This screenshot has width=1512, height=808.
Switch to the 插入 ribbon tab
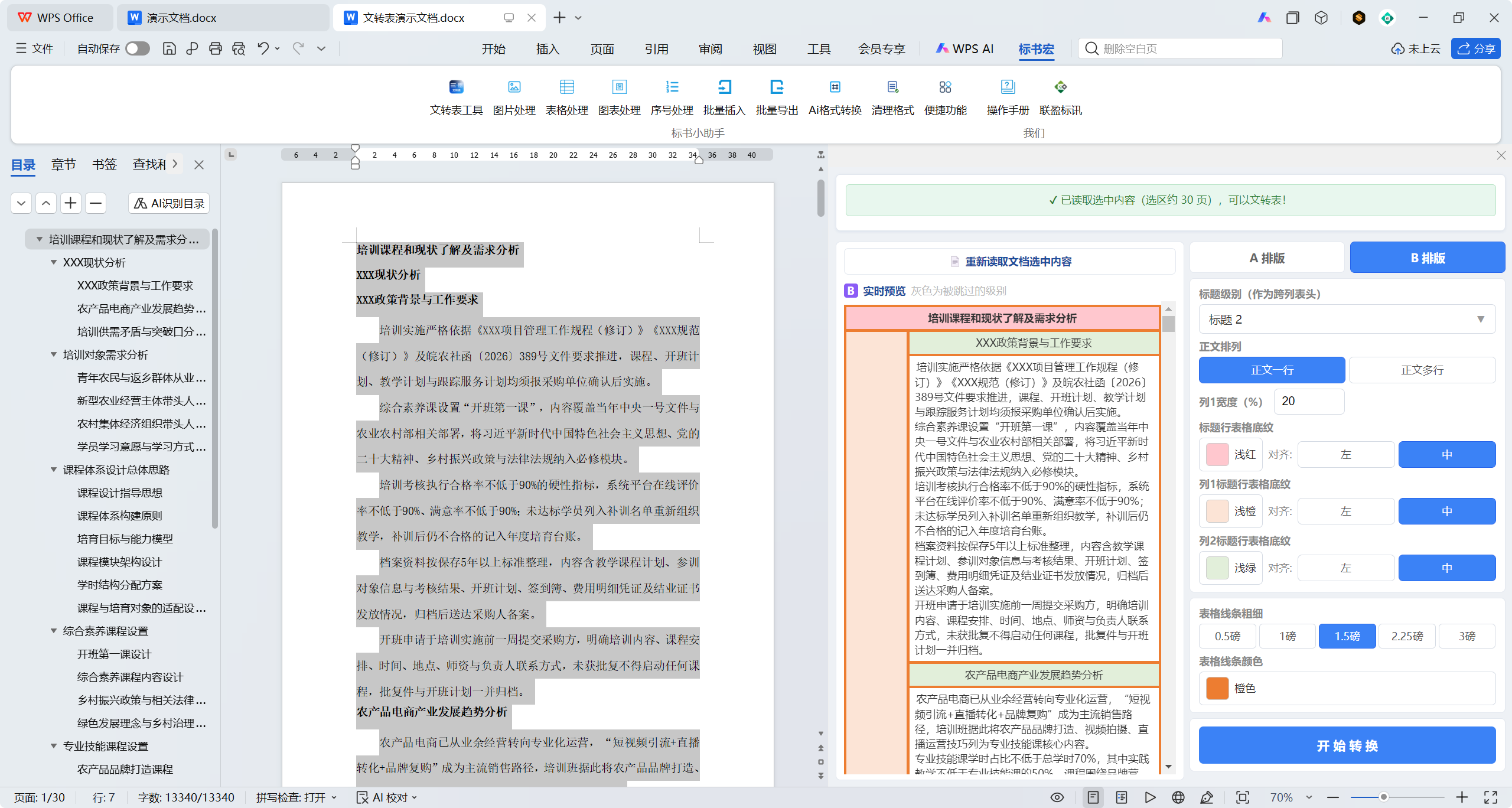(547, 49)
